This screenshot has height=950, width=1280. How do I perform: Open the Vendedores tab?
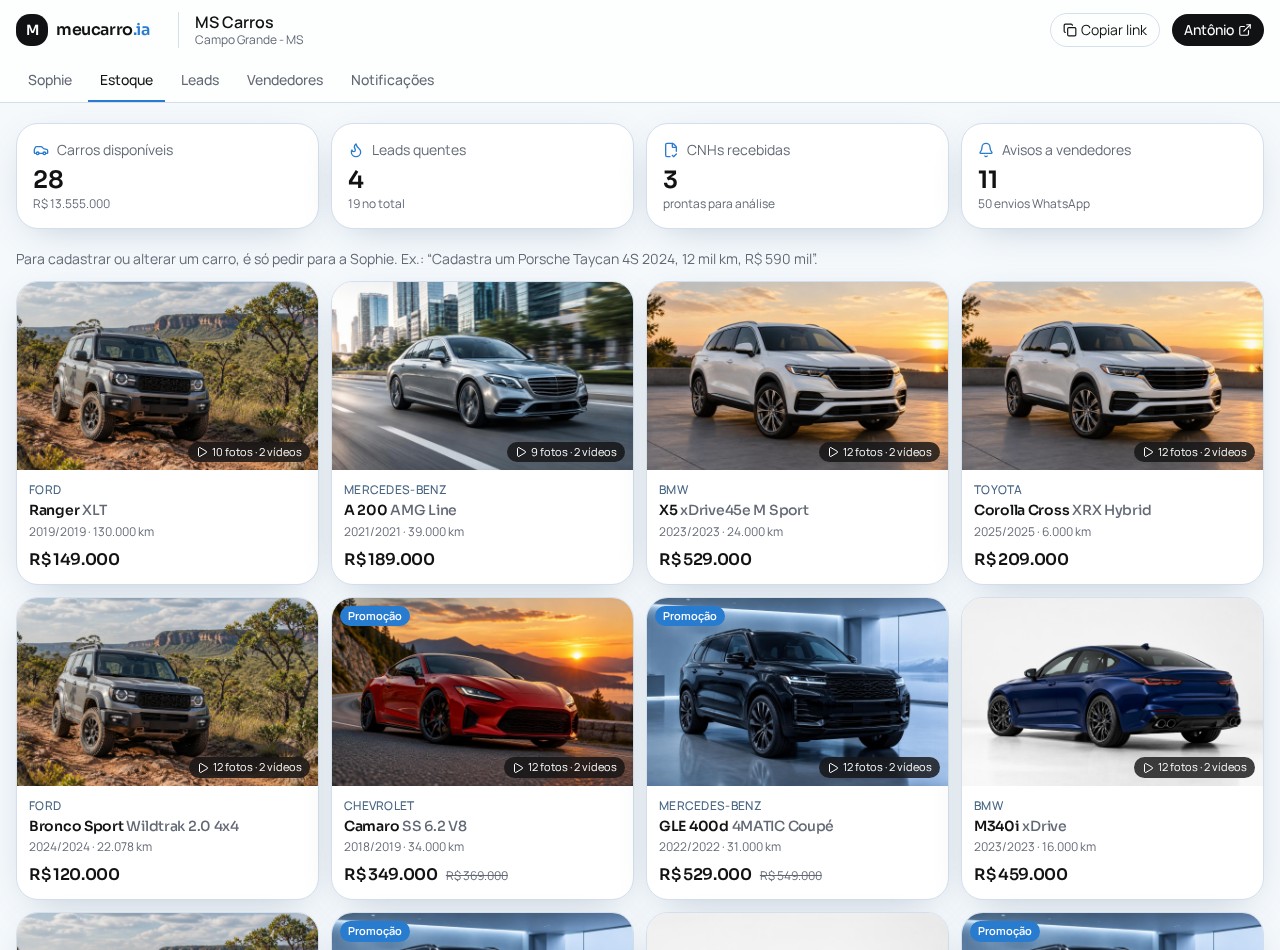[285, 80]
